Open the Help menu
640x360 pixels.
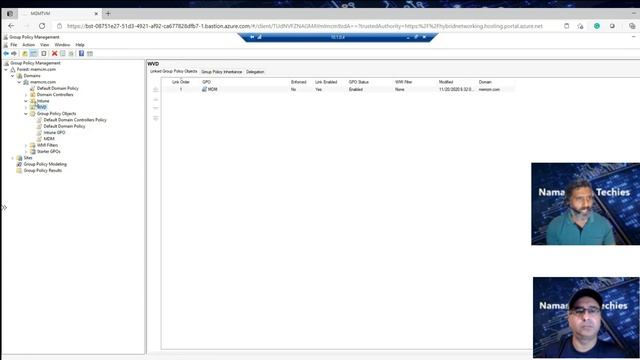[x=80, y=45]
